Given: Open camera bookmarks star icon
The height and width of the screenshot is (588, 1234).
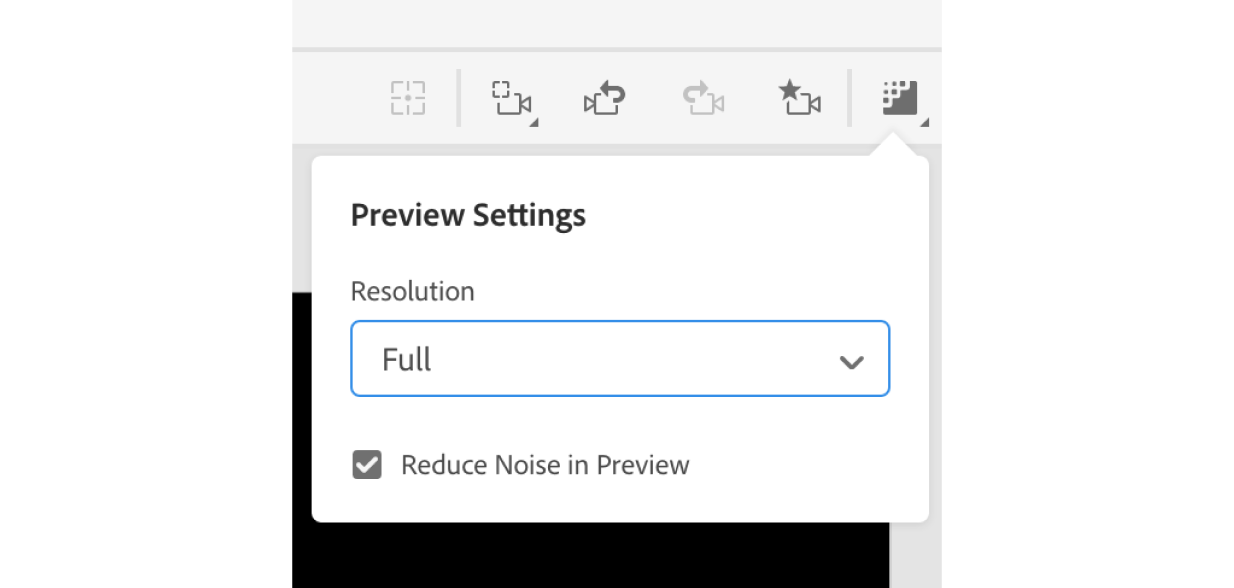Looking at the screenshot, I should click(799, 98).
